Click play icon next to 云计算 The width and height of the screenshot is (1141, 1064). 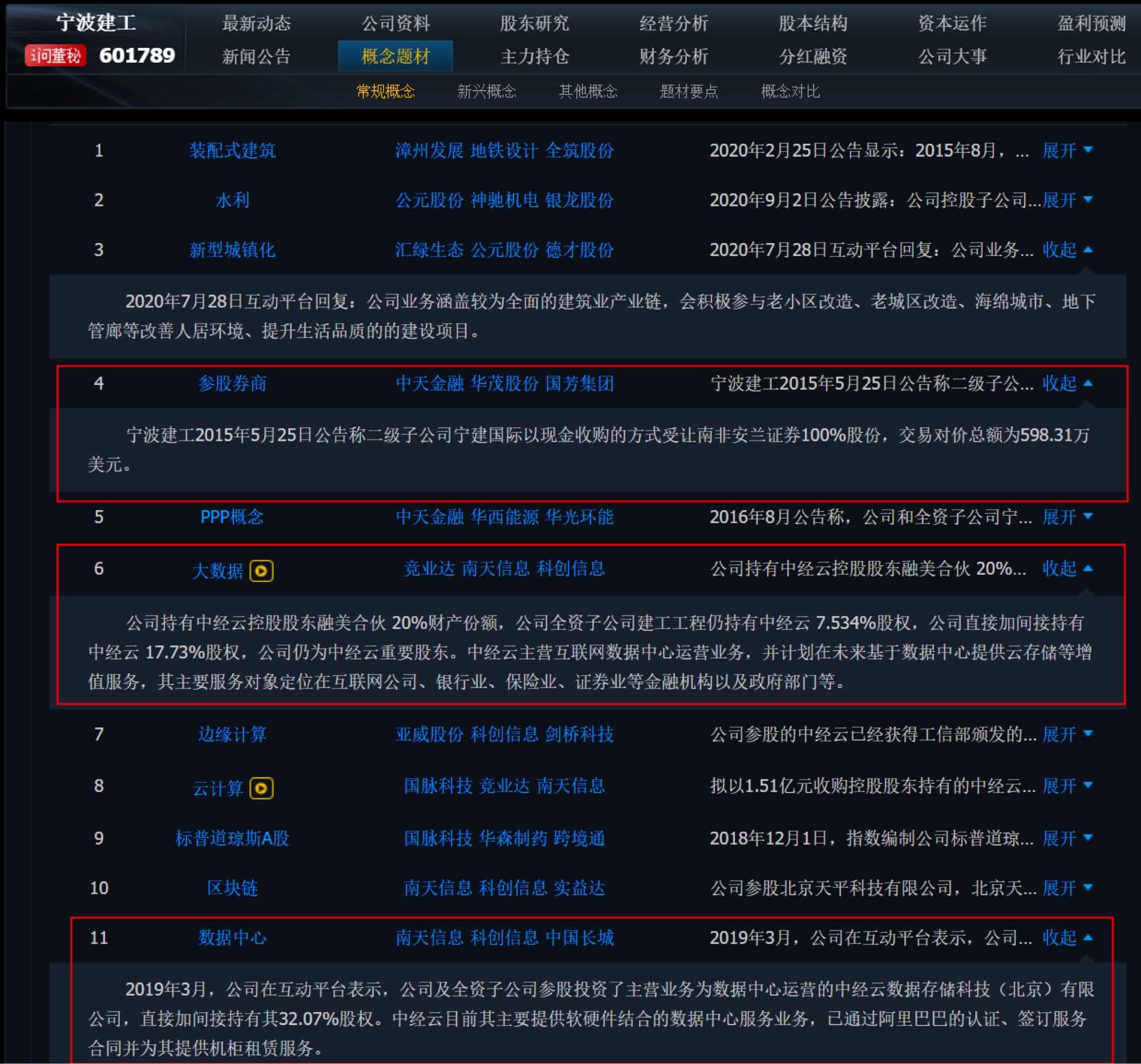point(261,787)
